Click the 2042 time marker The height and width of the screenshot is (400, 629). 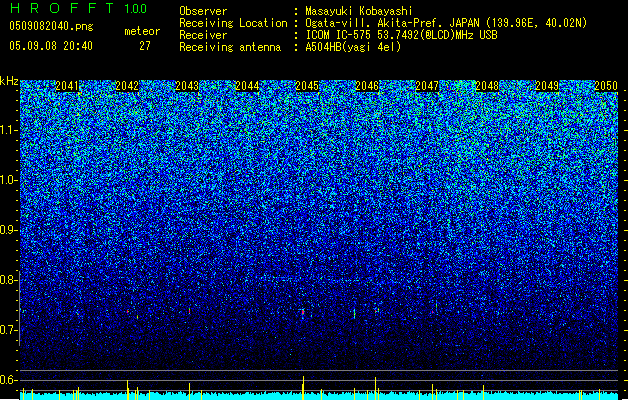(x=127, y=86)
